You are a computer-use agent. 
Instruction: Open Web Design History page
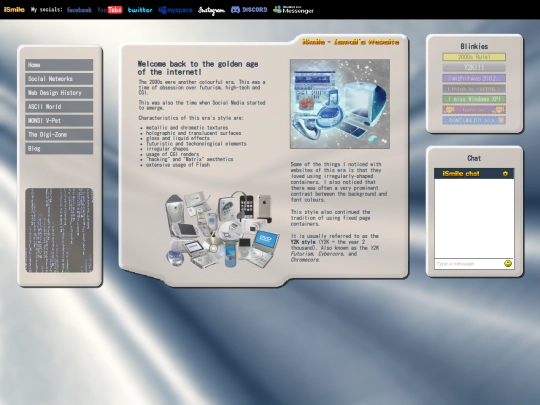click(x=59, y=93)
